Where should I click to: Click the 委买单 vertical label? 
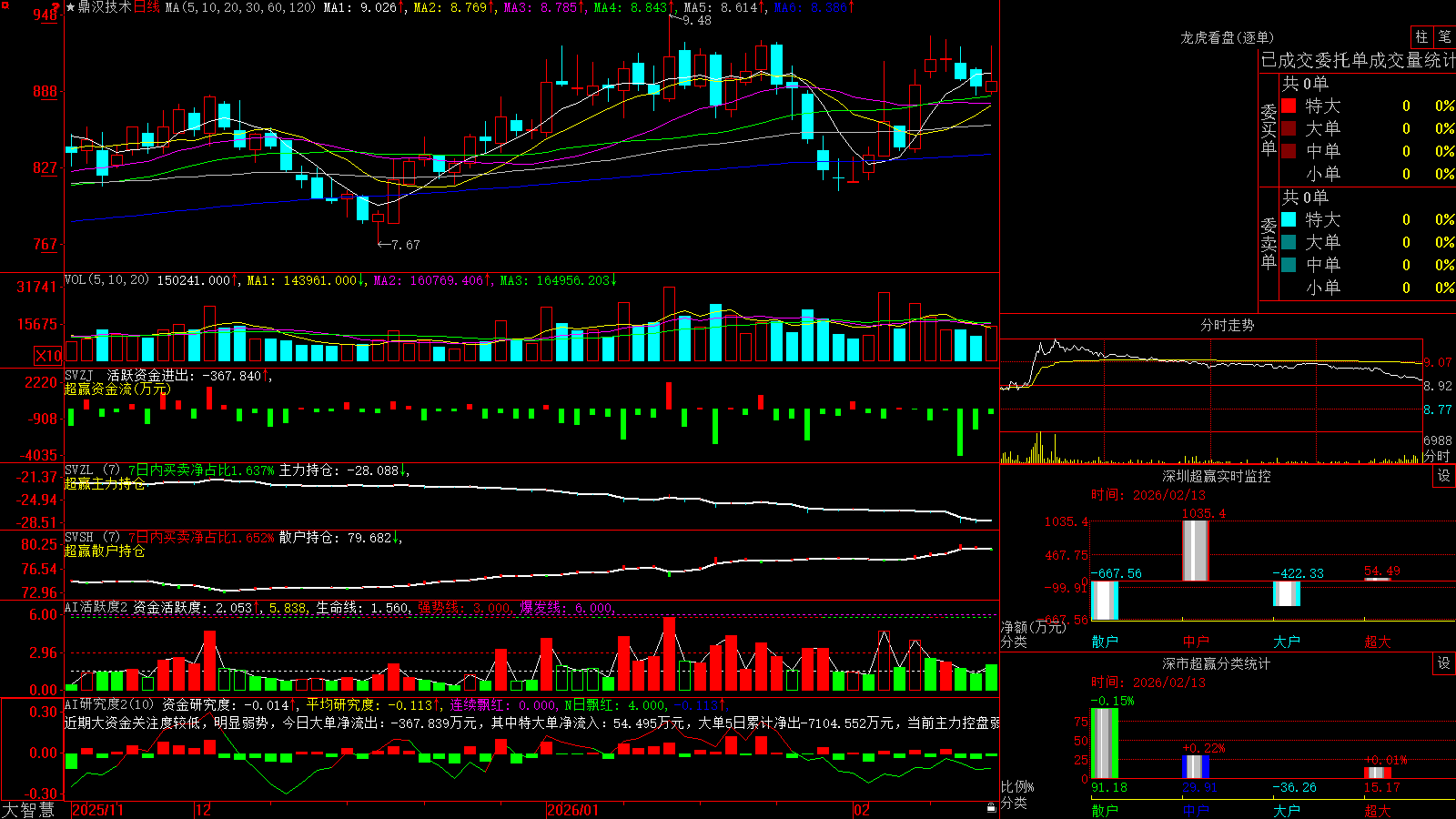pyautogui.click(x=1269, y=130)
